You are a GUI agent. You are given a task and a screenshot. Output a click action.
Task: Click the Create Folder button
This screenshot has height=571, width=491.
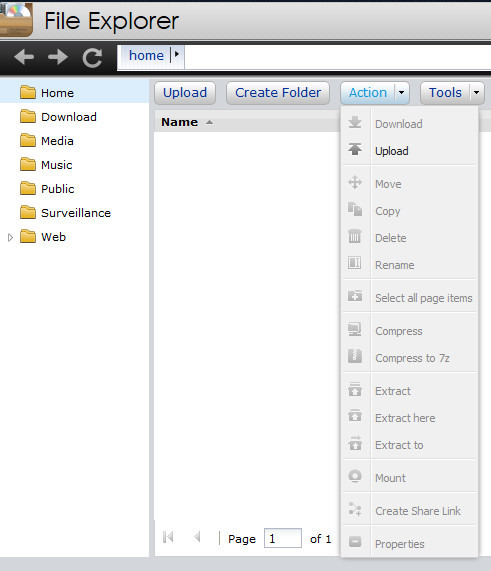tap(278, 92)
